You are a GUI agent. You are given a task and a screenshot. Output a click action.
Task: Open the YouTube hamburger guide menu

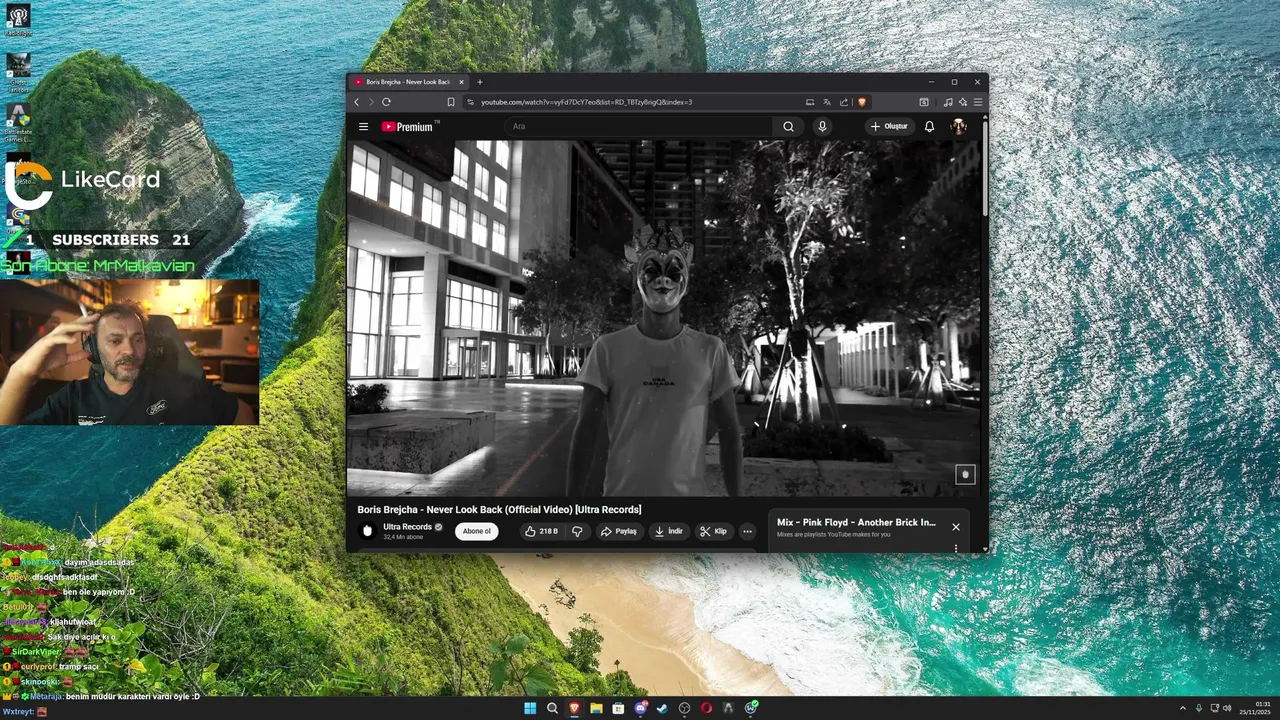click(x=364, y=127)
